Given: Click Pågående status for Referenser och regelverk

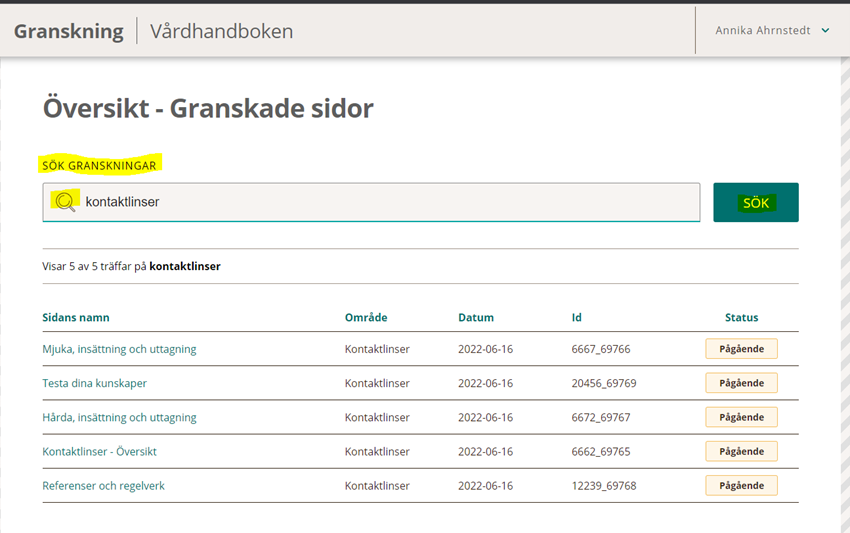Looking at the screenshot, I should pyautogui.click(x=741, y=486).
